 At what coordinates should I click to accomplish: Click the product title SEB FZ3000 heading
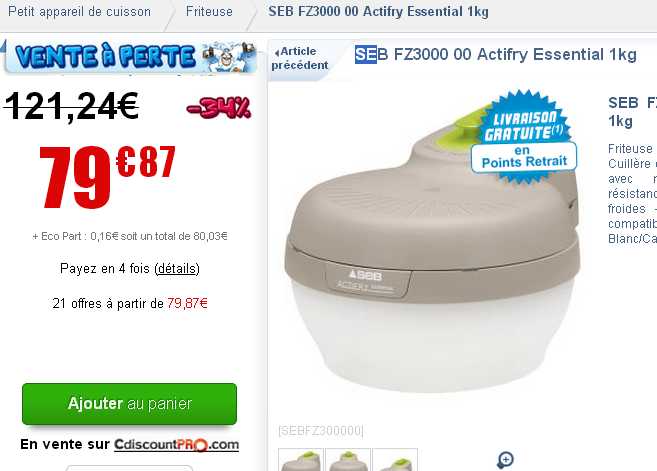[x=496, y=54]
